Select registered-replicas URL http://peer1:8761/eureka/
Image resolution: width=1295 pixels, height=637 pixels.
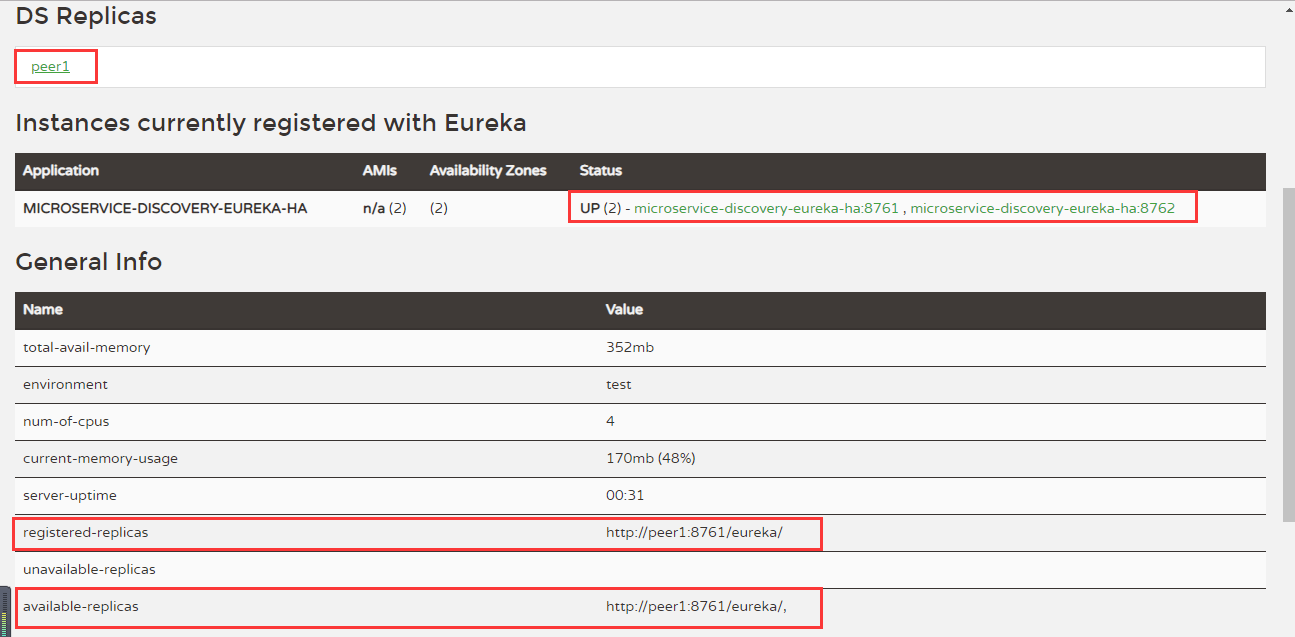[694, 532]
